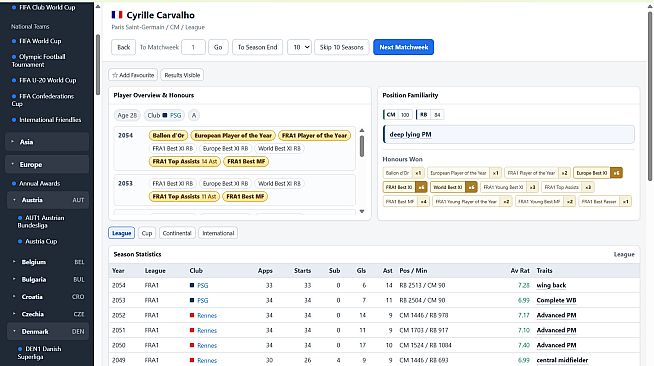Toggle the Results Visible button
The height and width of the screenshot is (366, 654).
click(x=182, y=75)
